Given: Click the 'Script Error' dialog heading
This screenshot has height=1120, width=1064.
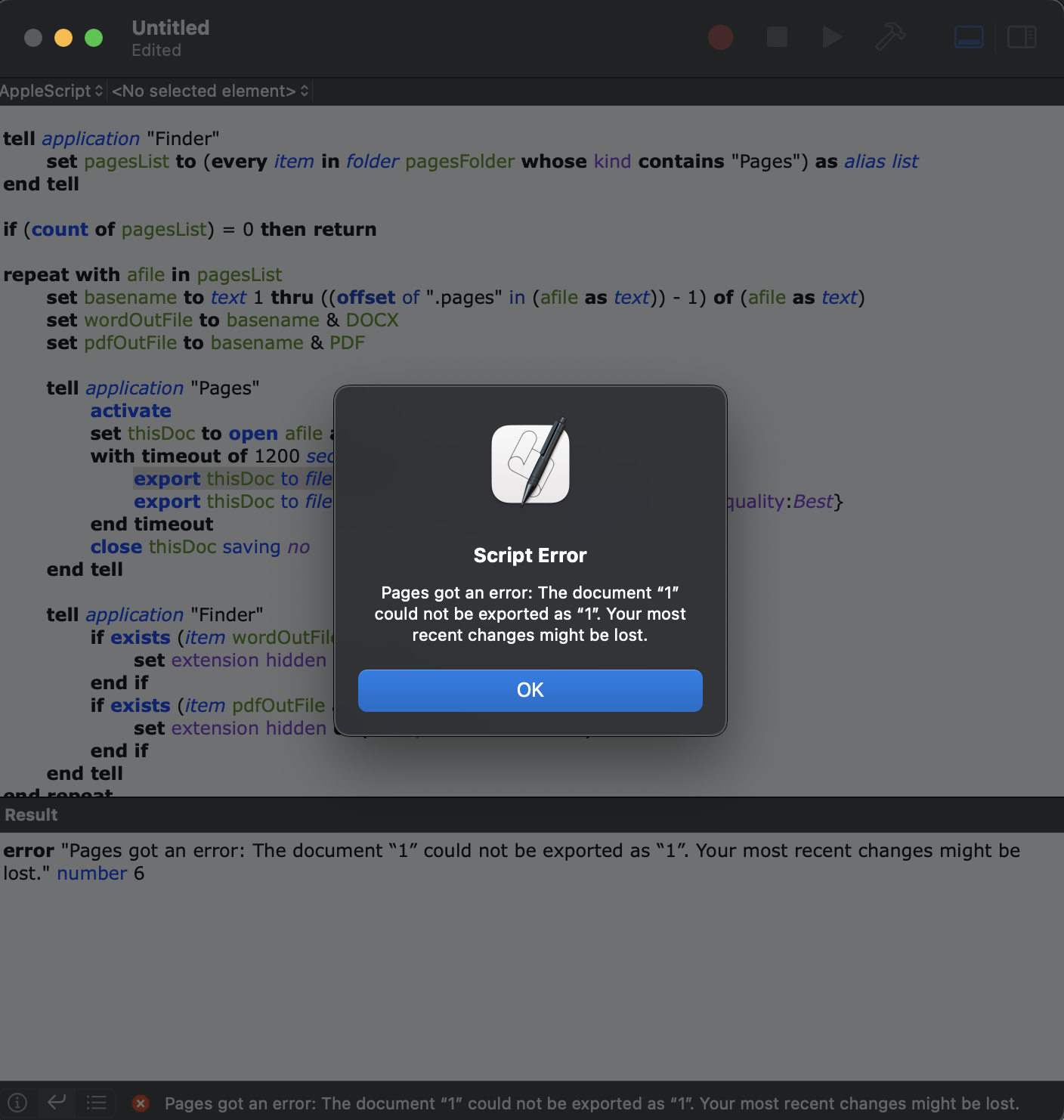Looking at the screenshot, I should (530, 555).
